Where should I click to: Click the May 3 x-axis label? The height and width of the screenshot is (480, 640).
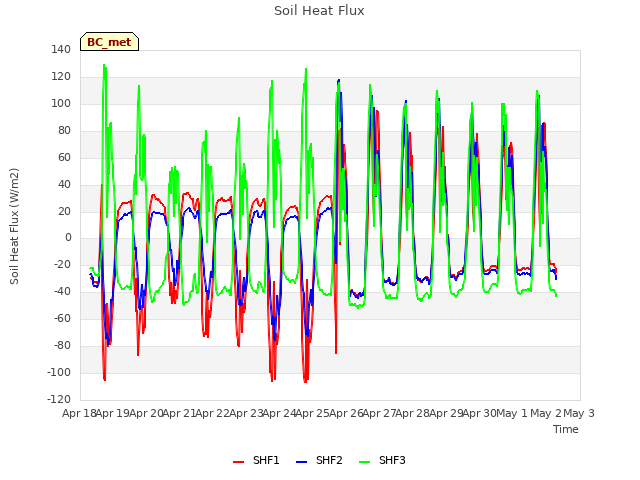579,413
